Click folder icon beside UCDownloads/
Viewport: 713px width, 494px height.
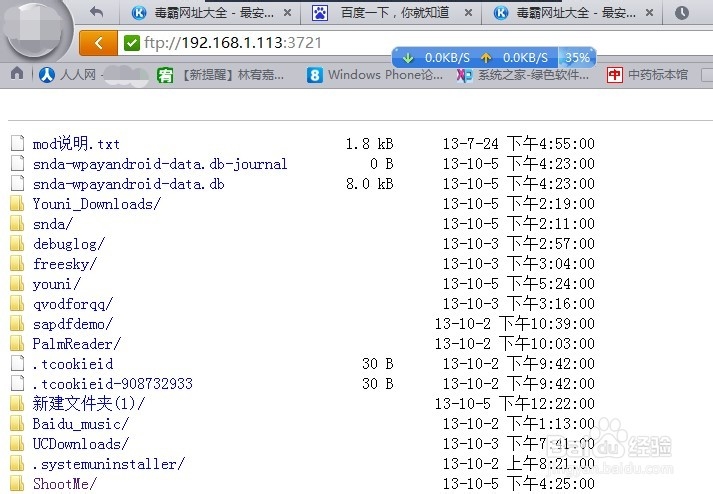17,444
